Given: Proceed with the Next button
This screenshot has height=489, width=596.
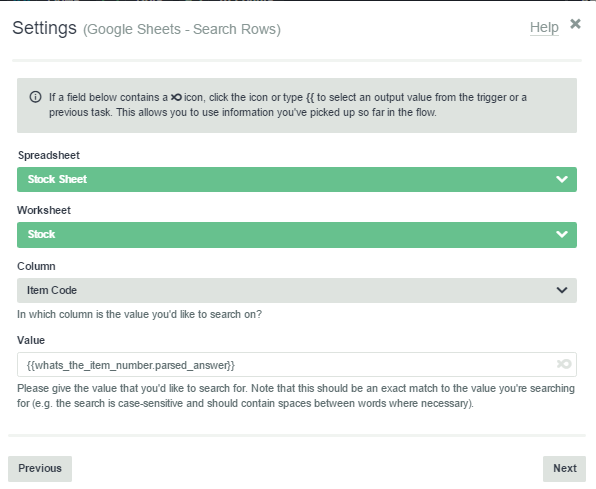Looking at the screenshot, I should point(564,468).
